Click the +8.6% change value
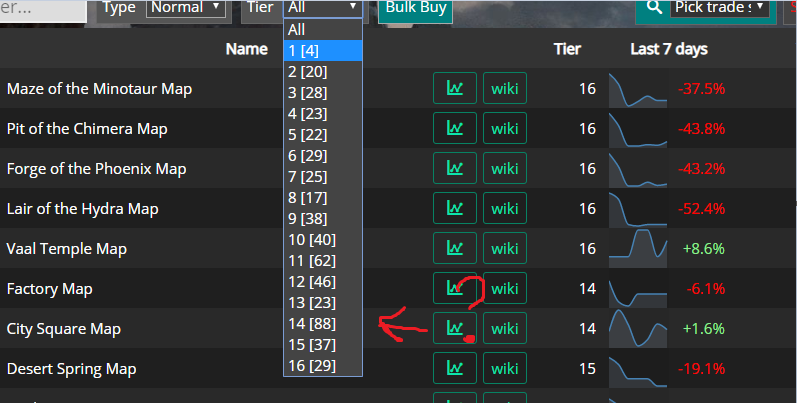This screenshot has height=403, width=797. pyautogui.click(x=703, y=249)
